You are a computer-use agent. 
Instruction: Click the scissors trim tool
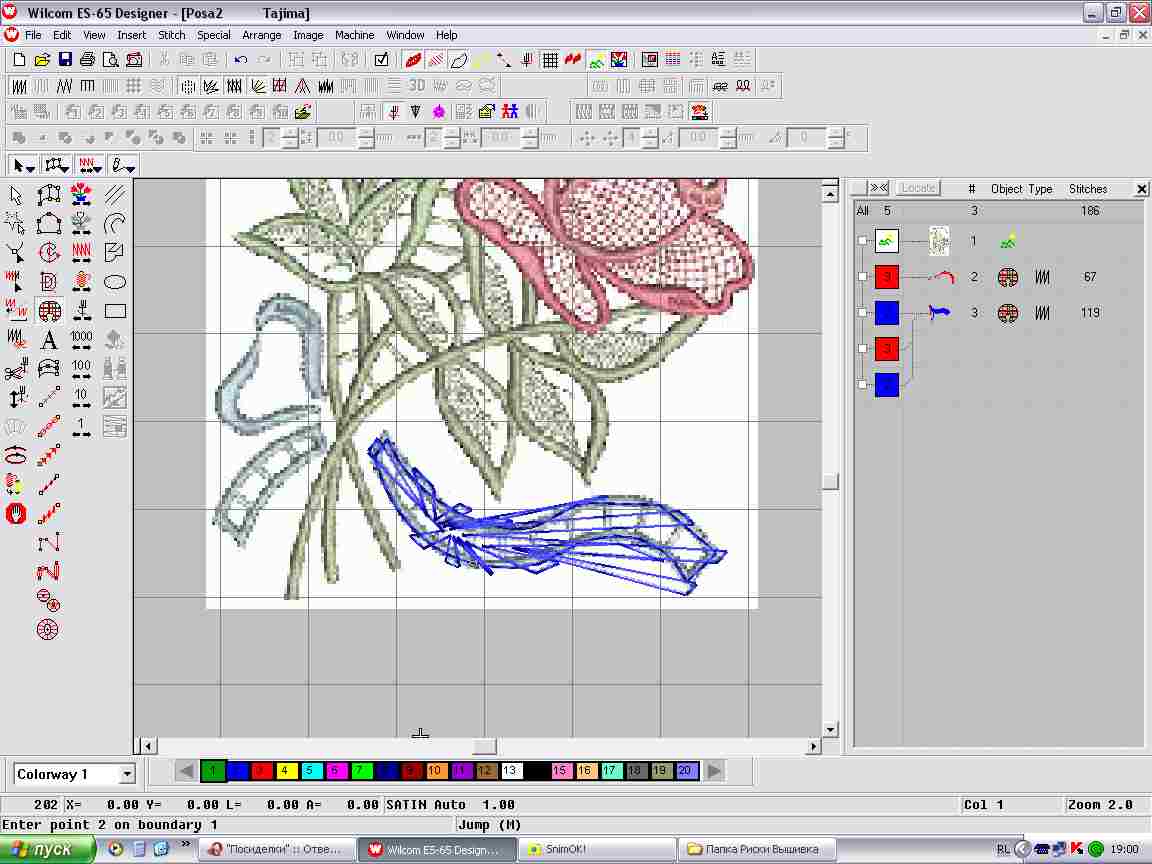[15, 371]
